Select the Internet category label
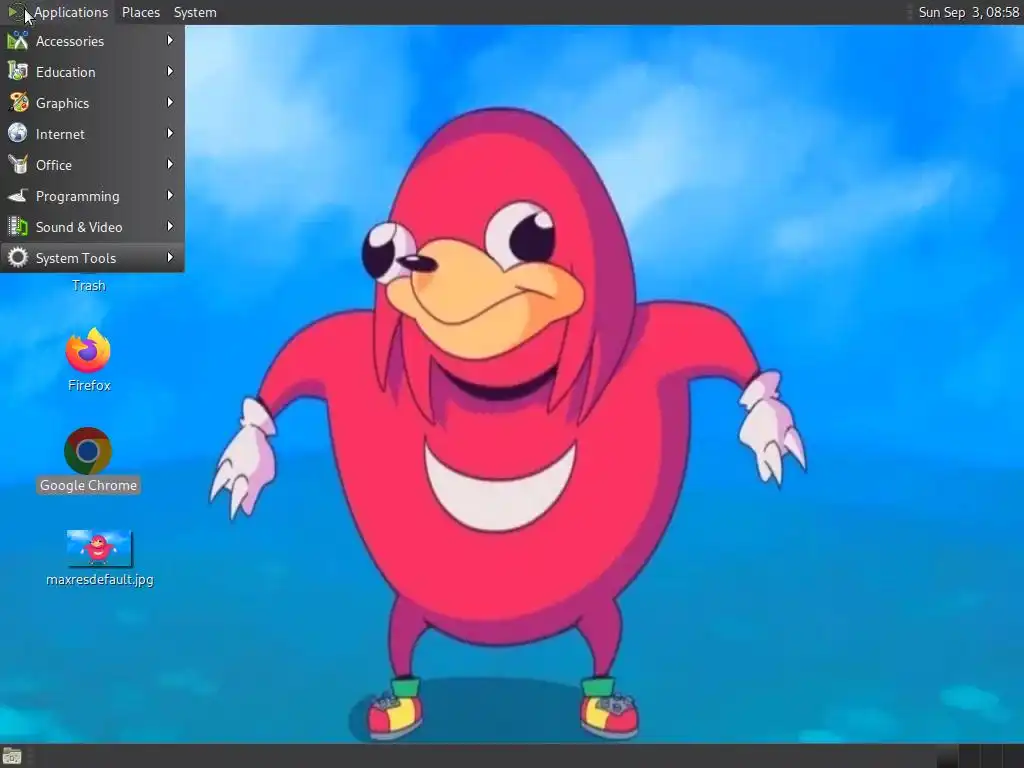 click(x=60, y=134)
